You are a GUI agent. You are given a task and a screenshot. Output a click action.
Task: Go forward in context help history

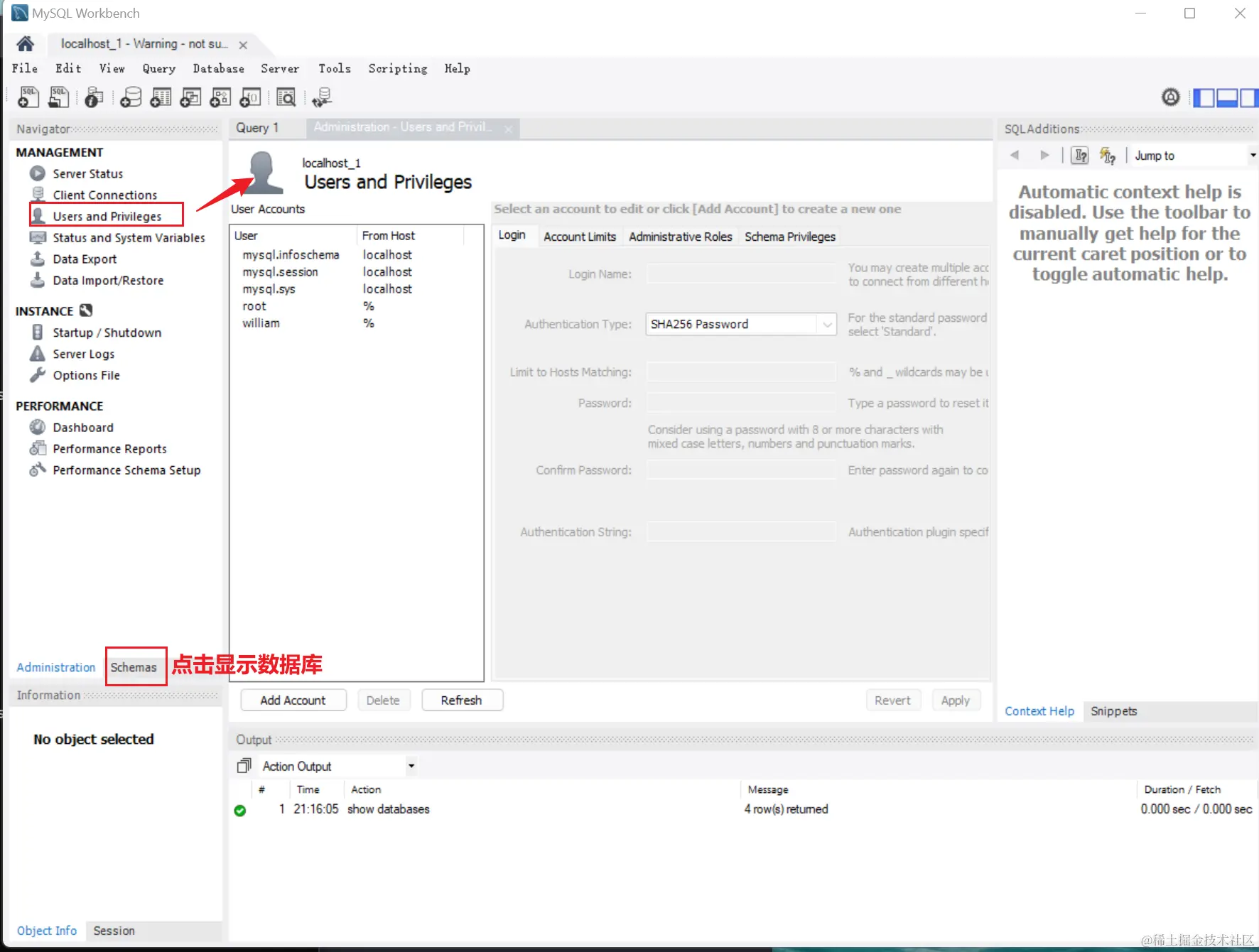tap(1044, 155)
